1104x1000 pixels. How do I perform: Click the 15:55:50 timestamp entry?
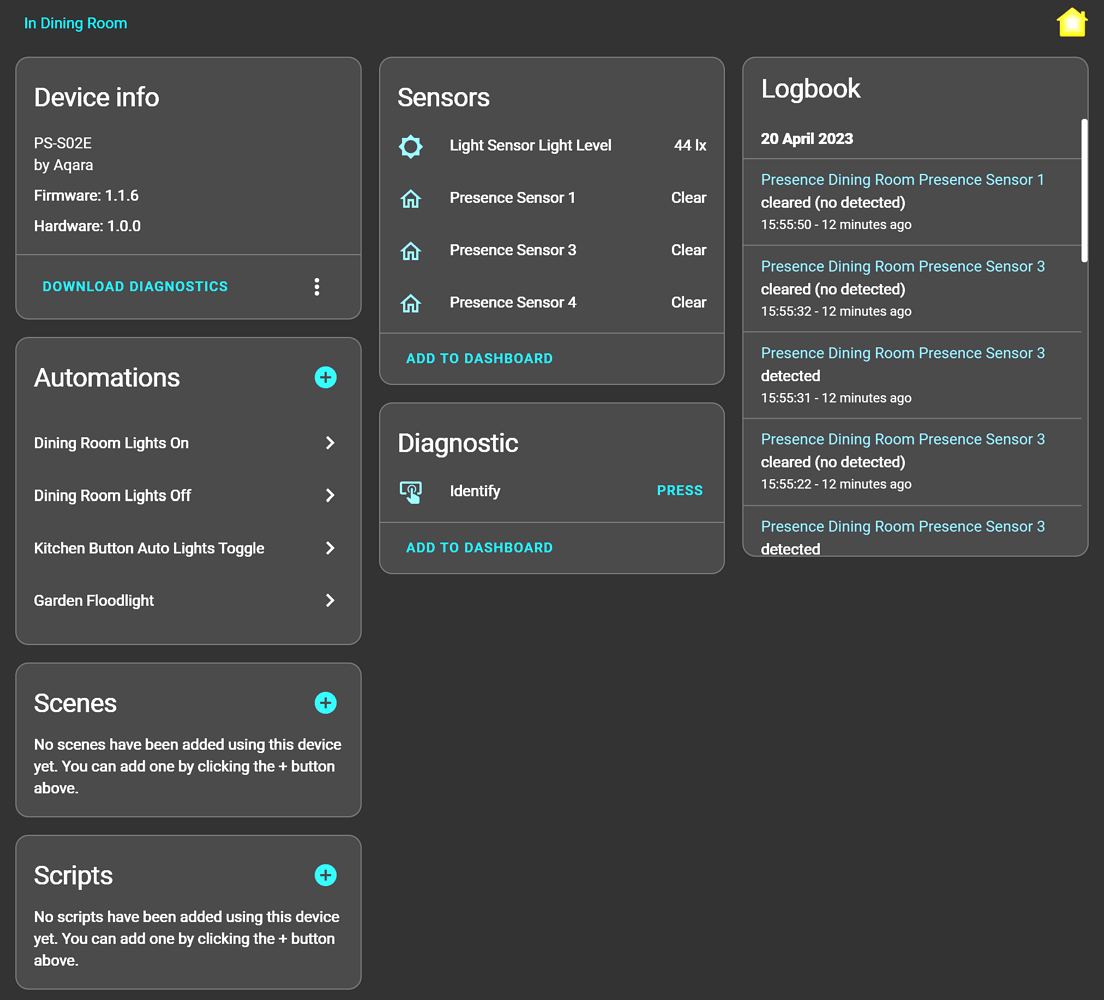click(836, 225)
